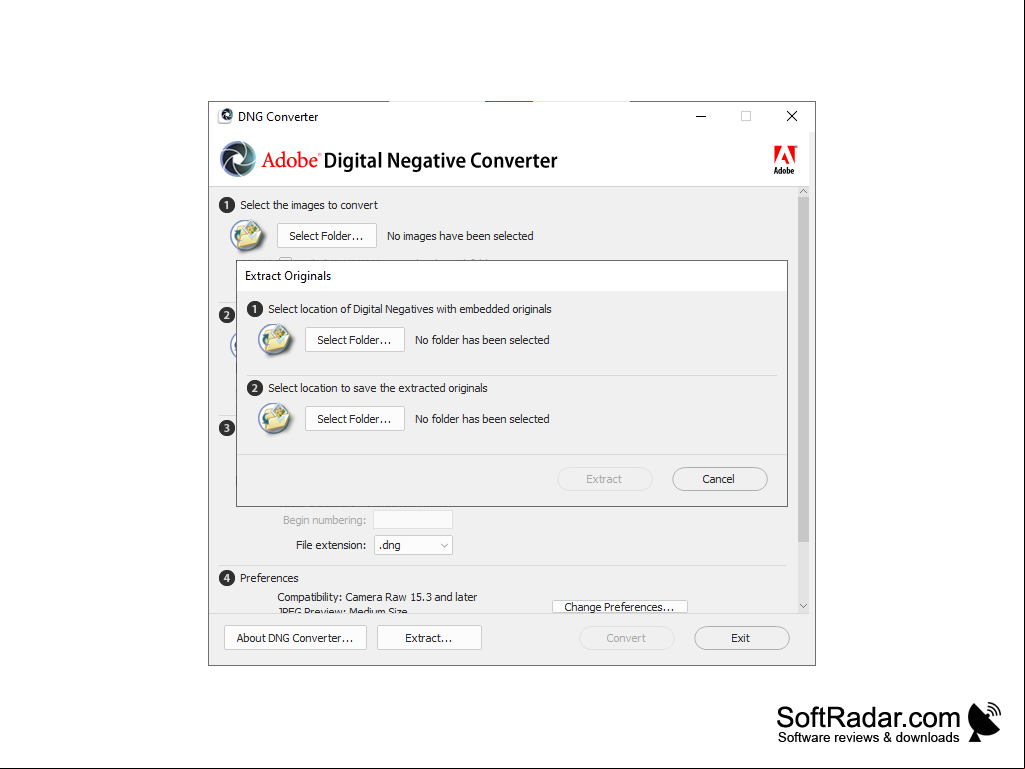Click the disabled Extract button in dialog
The width and height of the screenshot is (1025, 769).
pos(604,479)
